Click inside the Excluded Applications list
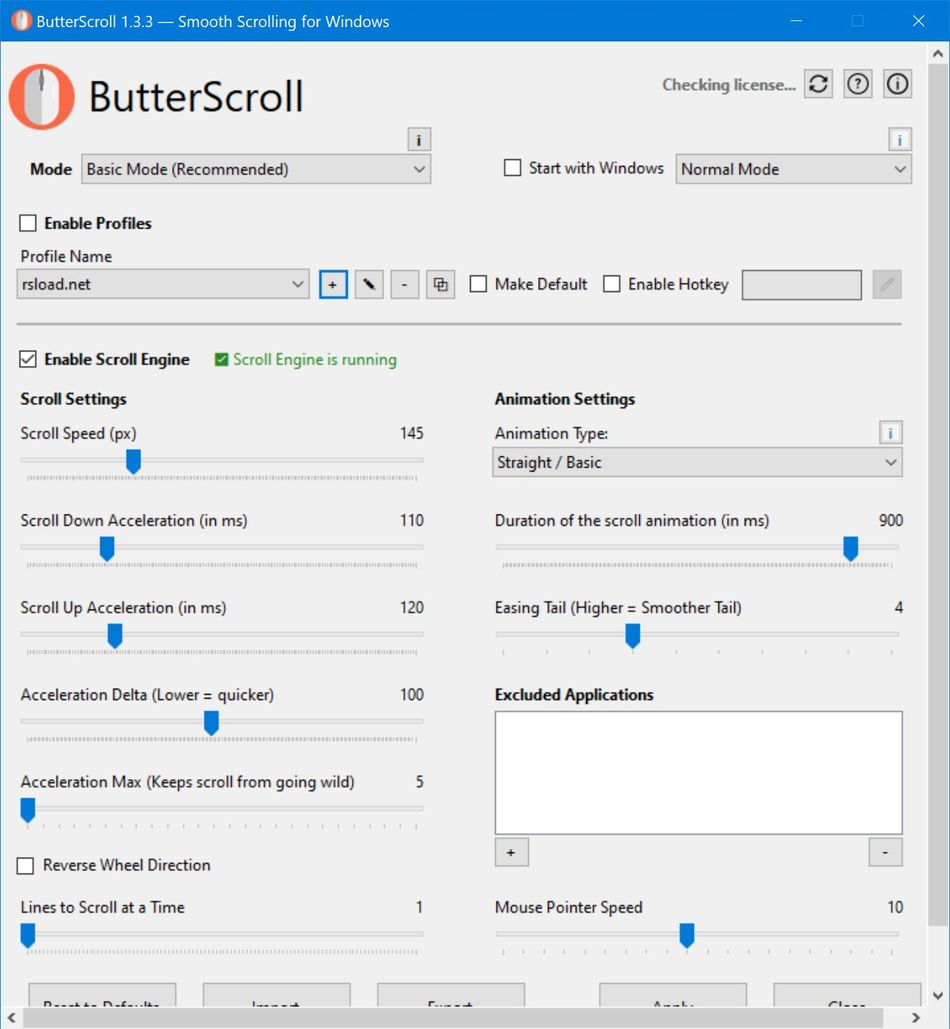950x1029 pixels. [x=697, y=770]
